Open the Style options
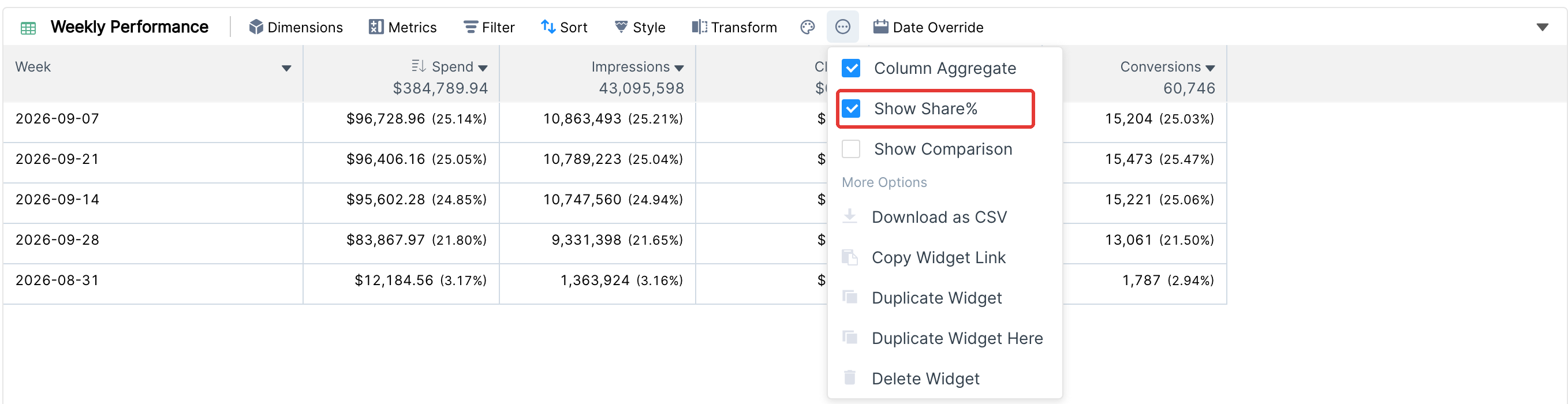The width and height of the screenshot is (1568, 404). click(640, 27)
